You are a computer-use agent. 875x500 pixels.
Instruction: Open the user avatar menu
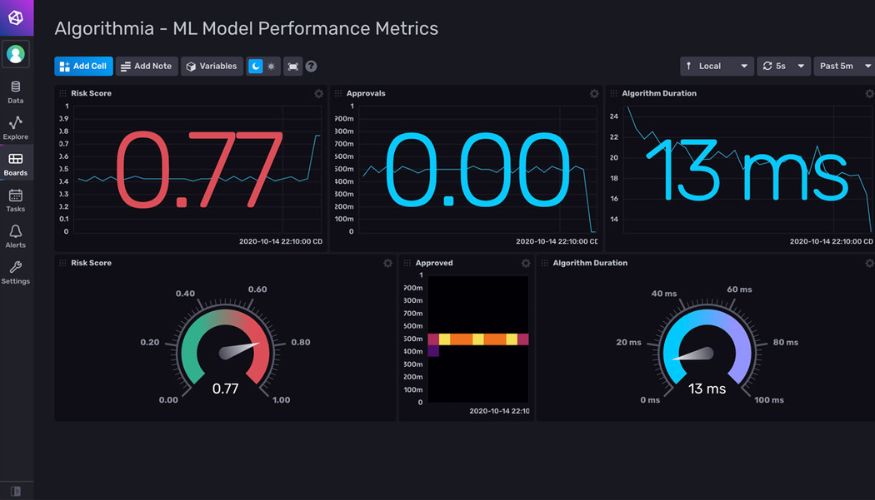pos(16,54)
